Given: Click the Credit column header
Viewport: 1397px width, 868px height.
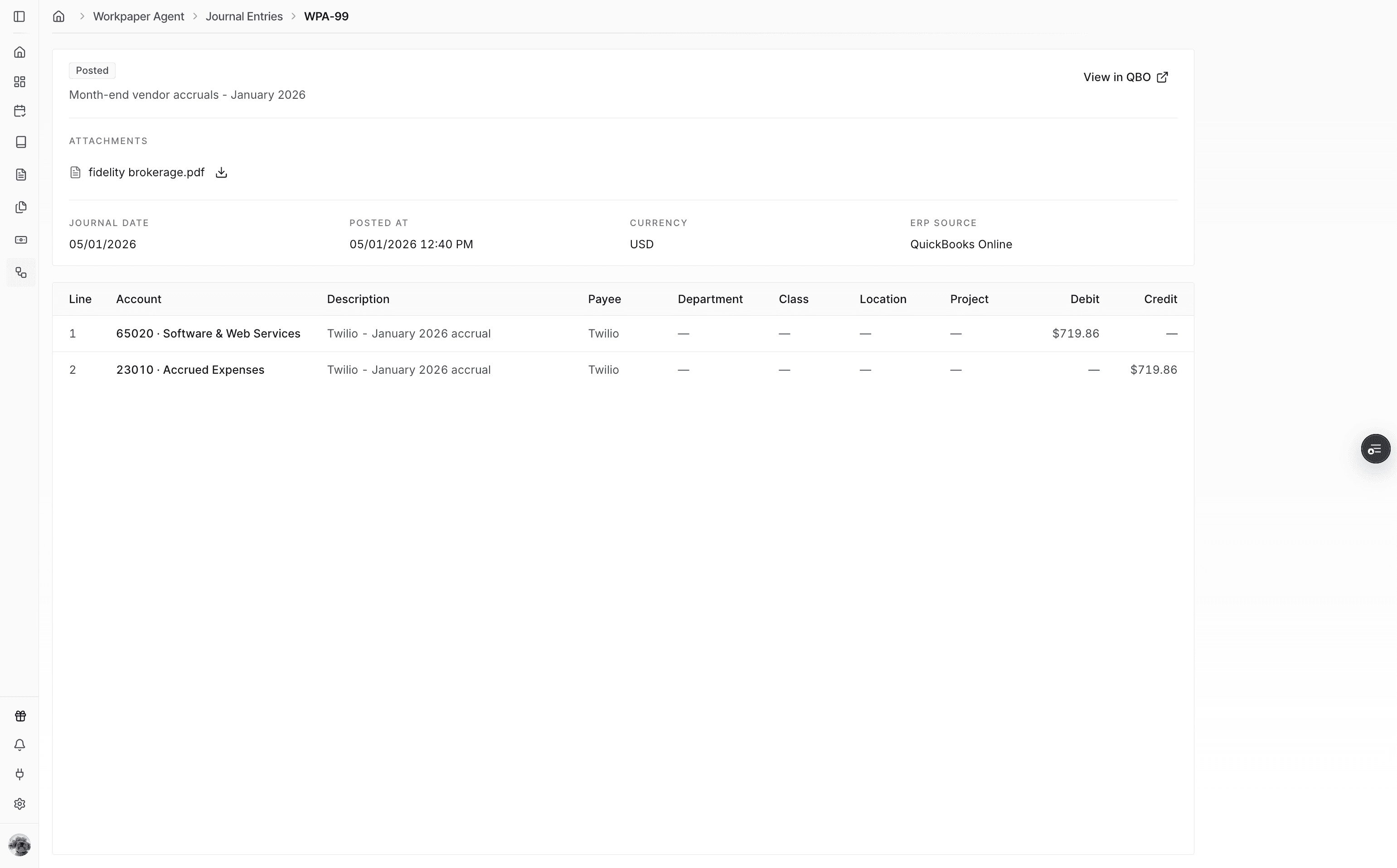Looking at the screenshot, I should (1160, 299).
